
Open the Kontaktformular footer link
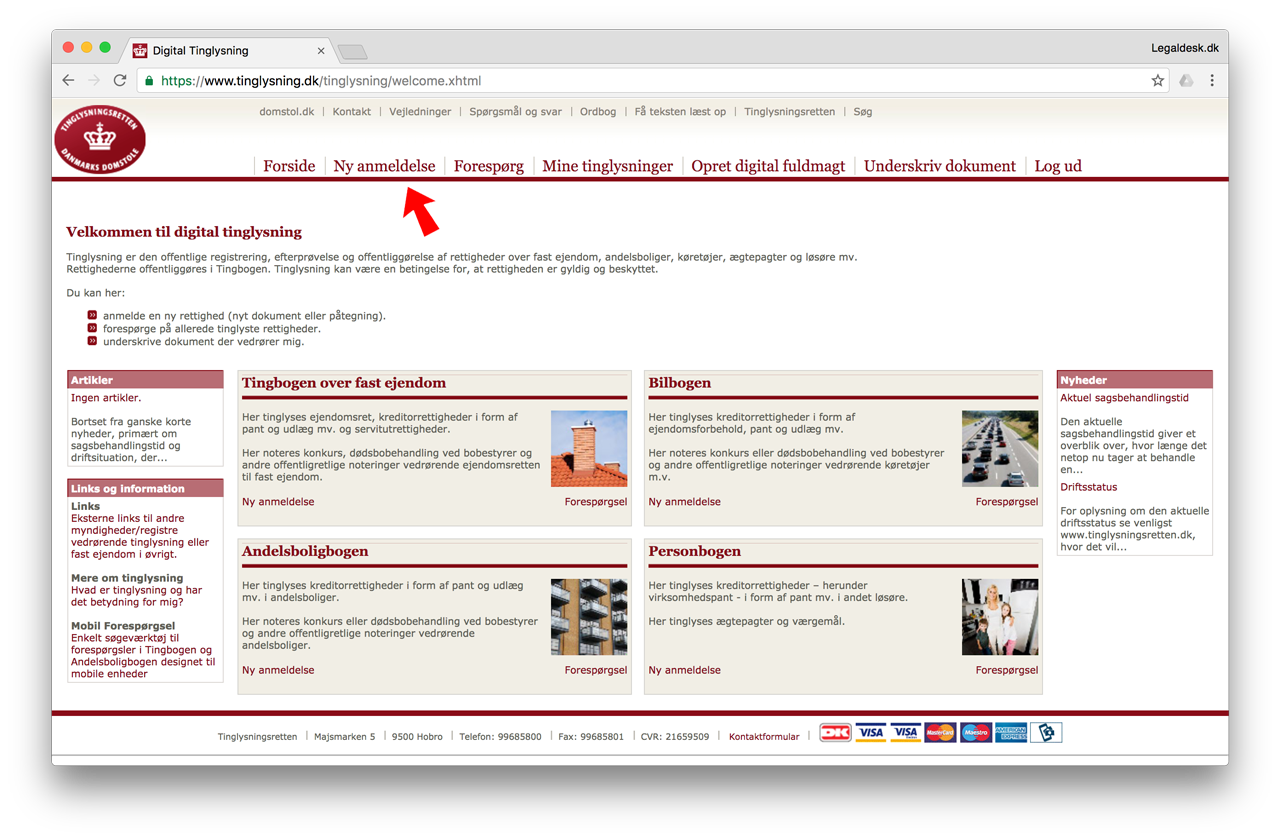pos(764,737)
